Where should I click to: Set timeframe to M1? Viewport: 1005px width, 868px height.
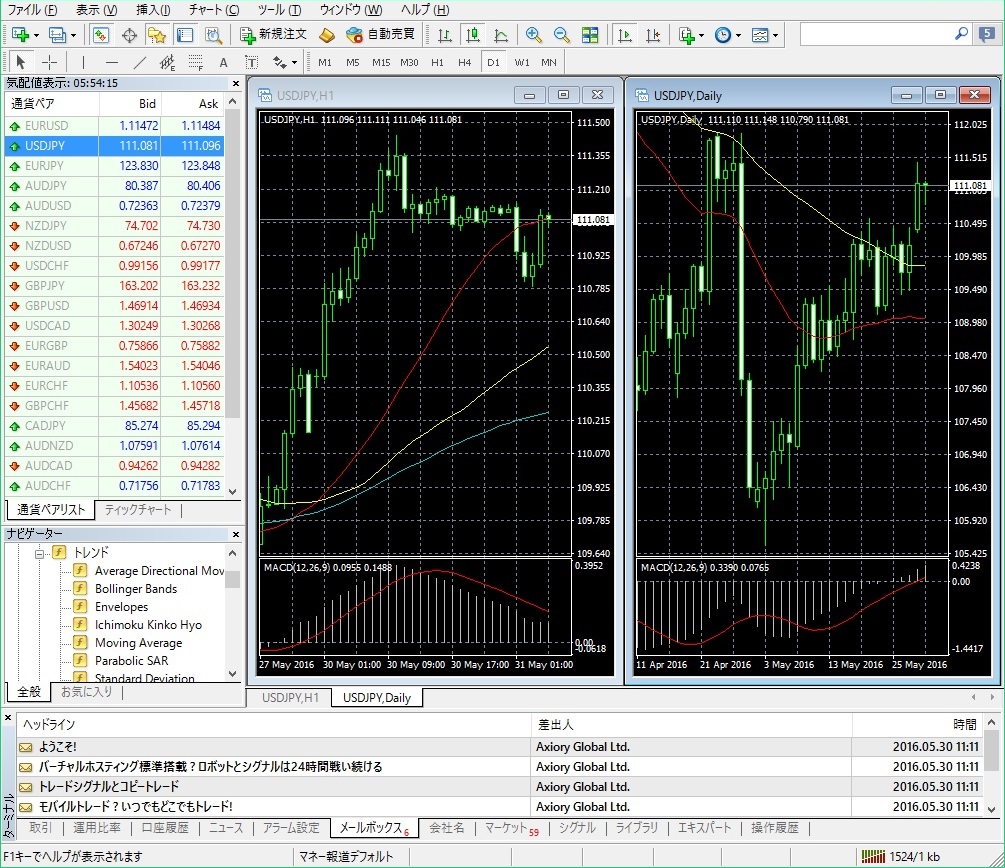(x=325, y=62)
